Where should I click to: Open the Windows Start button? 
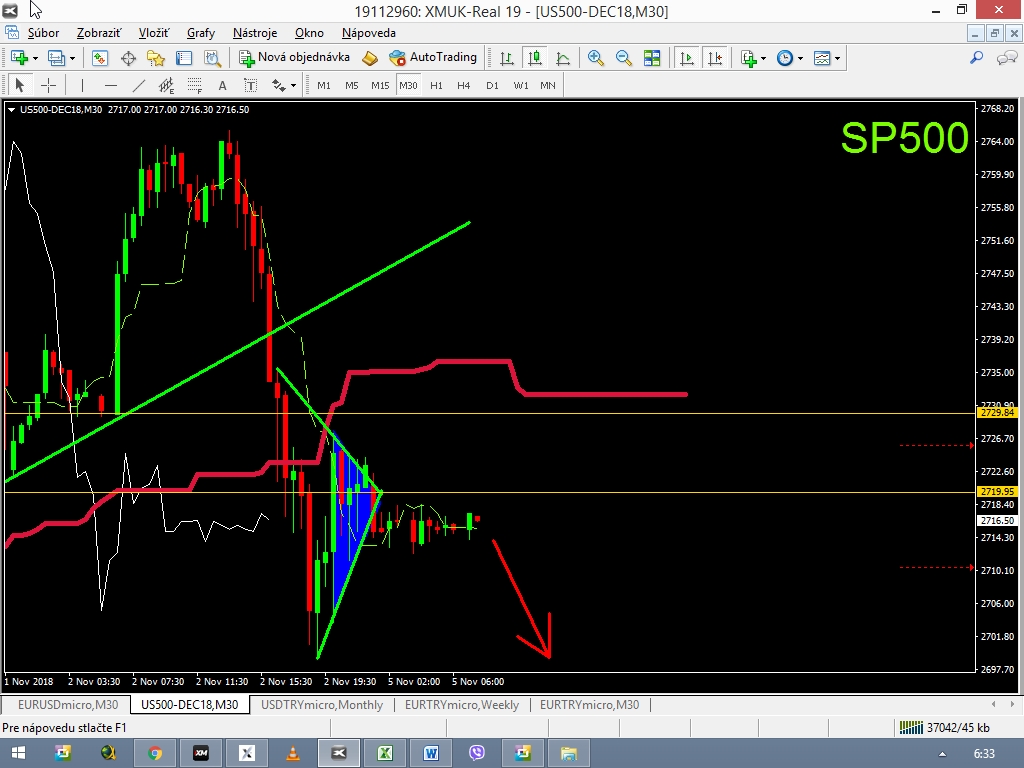18,753
